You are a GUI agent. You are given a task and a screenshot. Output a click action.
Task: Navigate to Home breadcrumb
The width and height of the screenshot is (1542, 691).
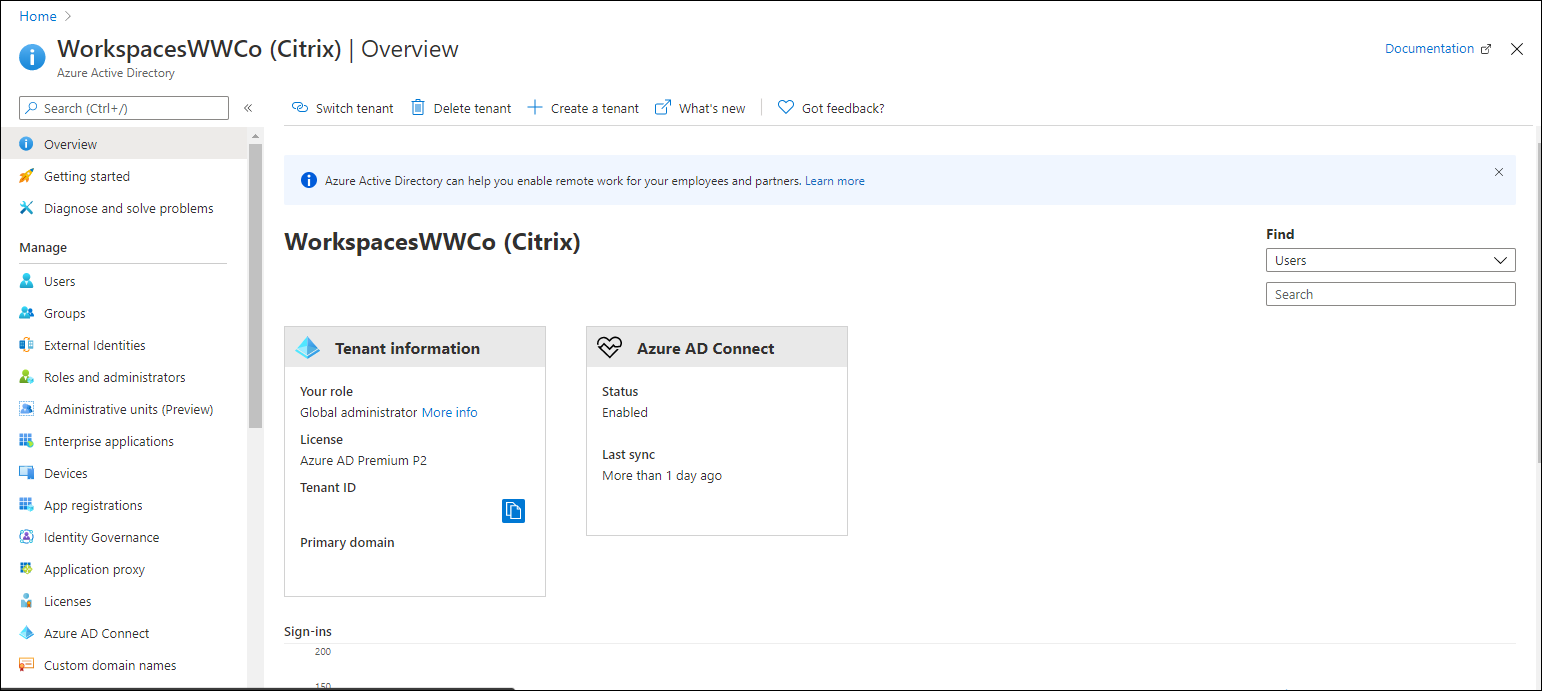coord(38,17)
